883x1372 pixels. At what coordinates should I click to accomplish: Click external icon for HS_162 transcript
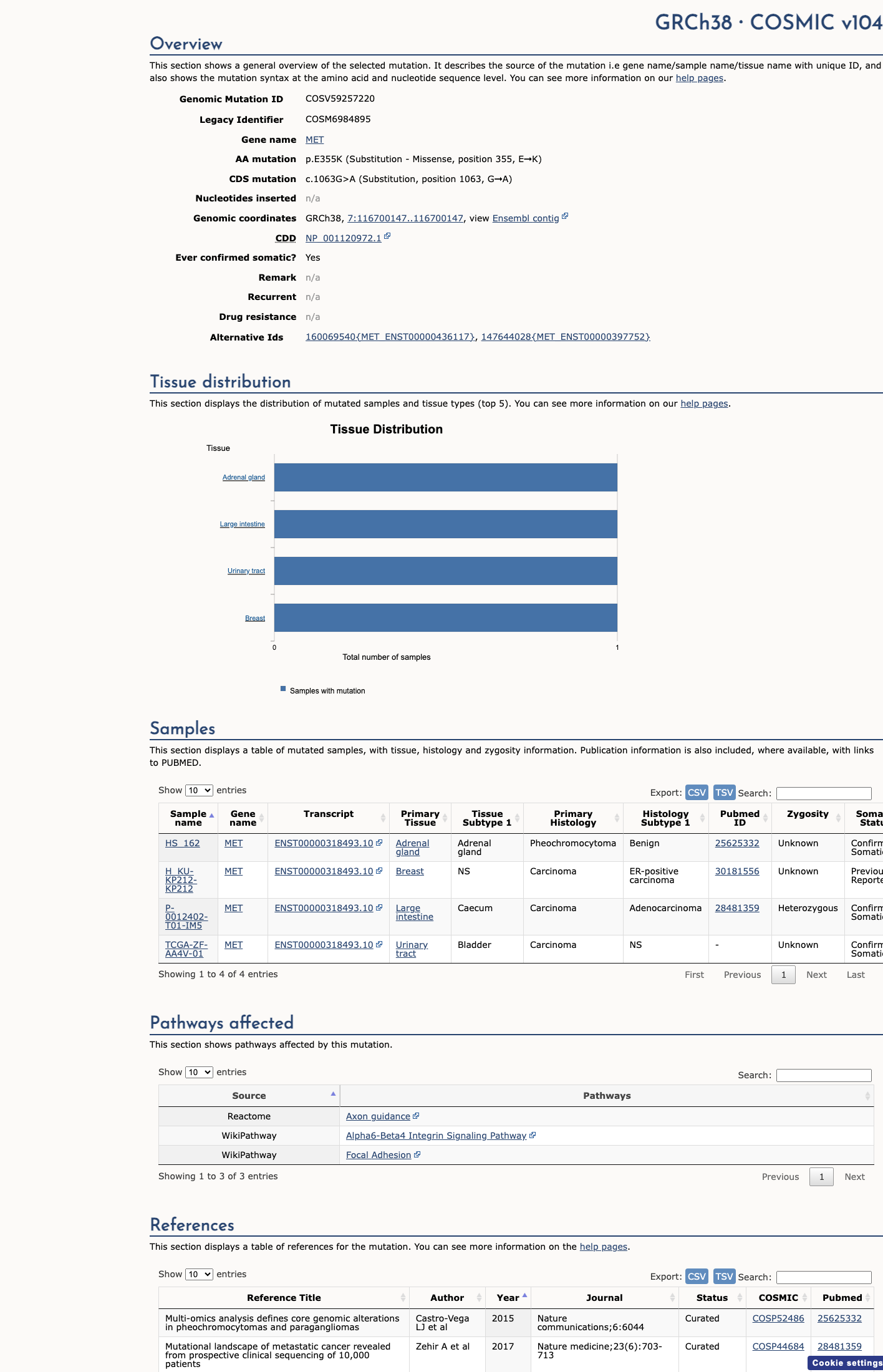379,843
